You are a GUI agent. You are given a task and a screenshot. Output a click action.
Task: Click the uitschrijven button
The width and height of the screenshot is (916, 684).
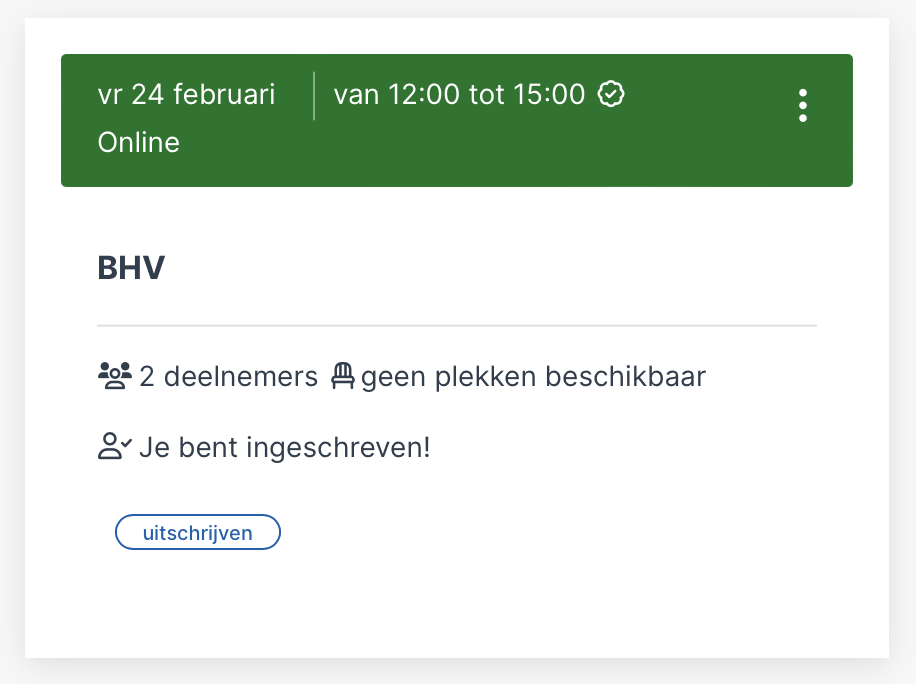point(197,532)
